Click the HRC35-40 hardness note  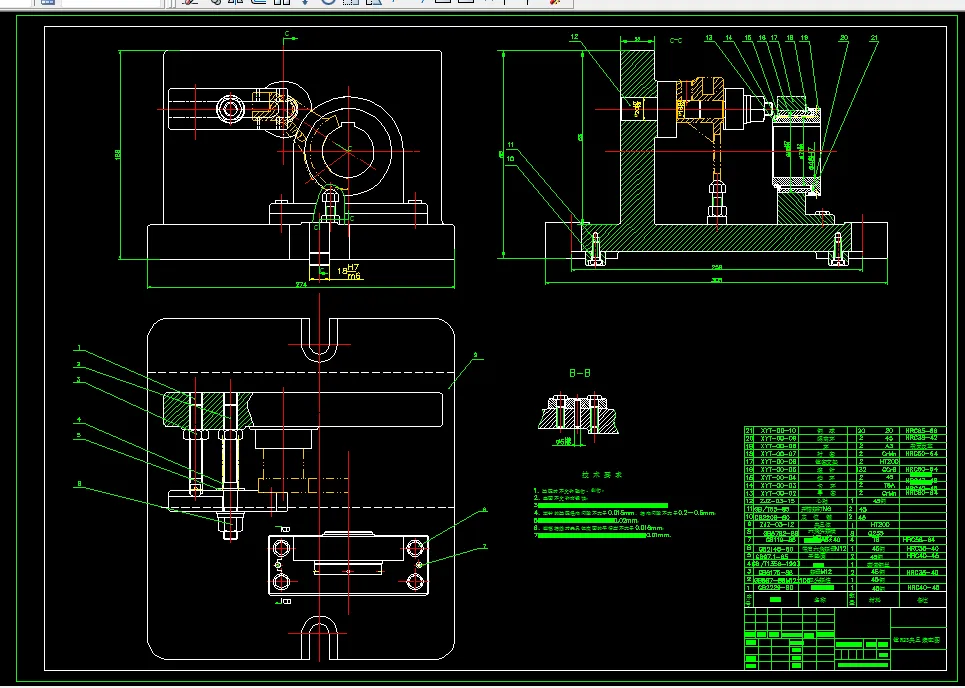923,572
